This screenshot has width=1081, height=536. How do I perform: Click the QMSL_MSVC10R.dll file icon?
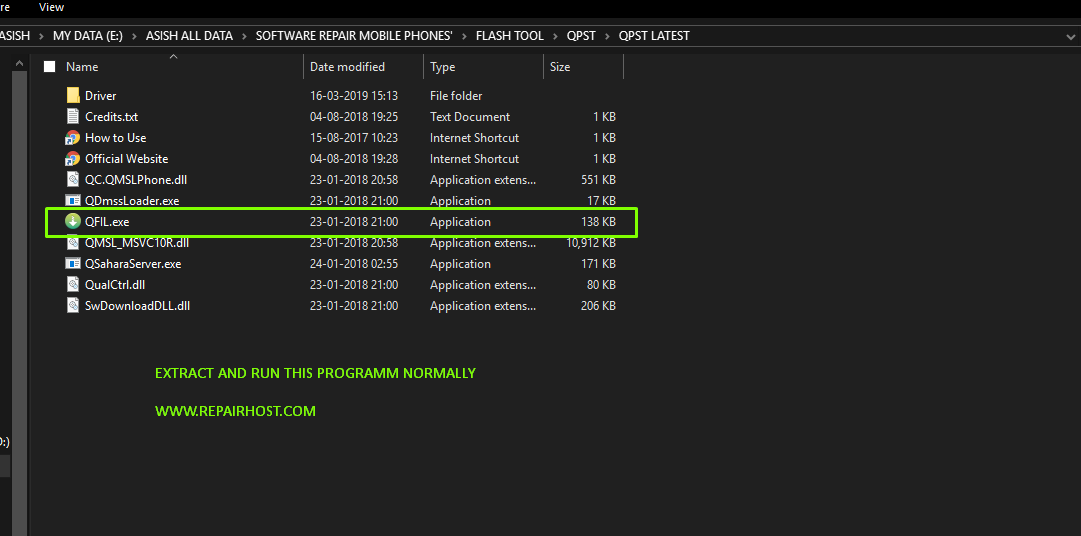pos(73,243)
